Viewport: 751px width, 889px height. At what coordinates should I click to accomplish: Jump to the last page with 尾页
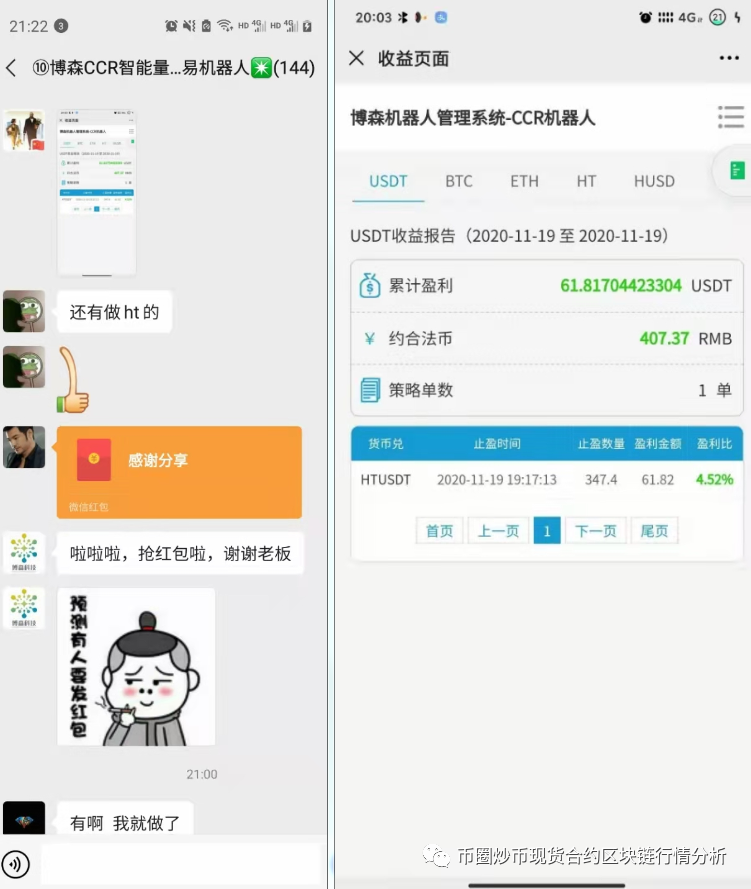[x=654, y=531]
